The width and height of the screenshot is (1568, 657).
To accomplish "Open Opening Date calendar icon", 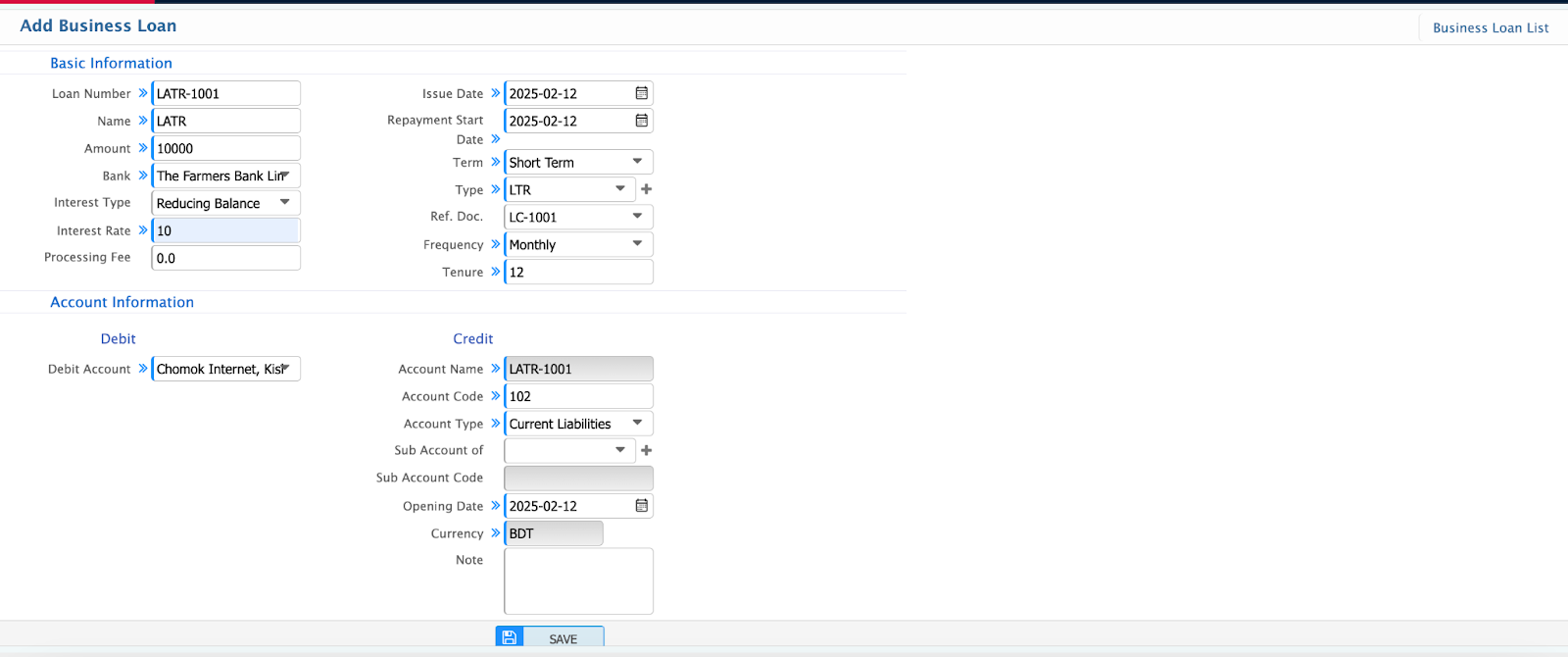I will (641, 506).
